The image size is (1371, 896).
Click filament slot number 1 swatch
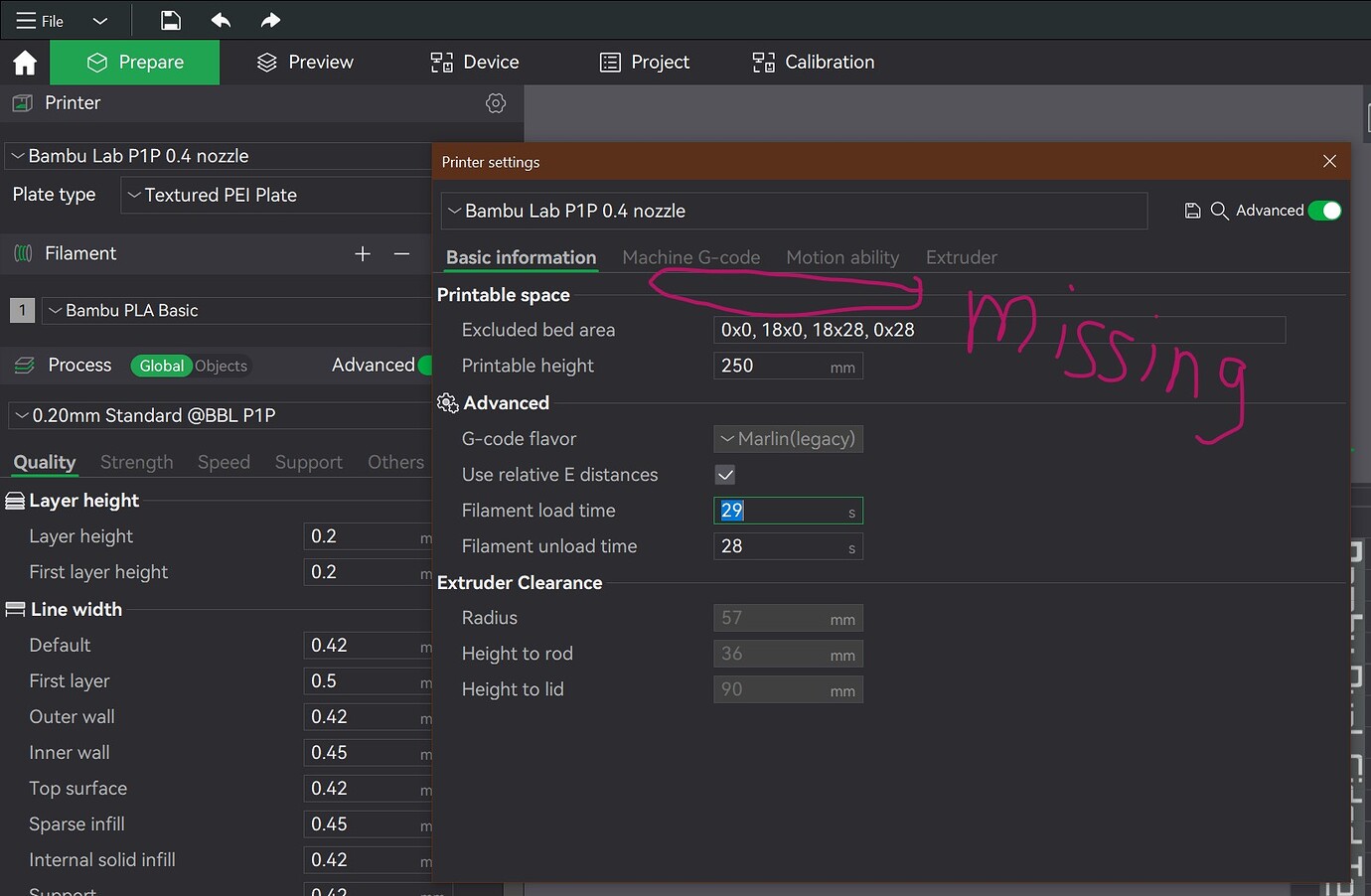[x=22, y=311]
